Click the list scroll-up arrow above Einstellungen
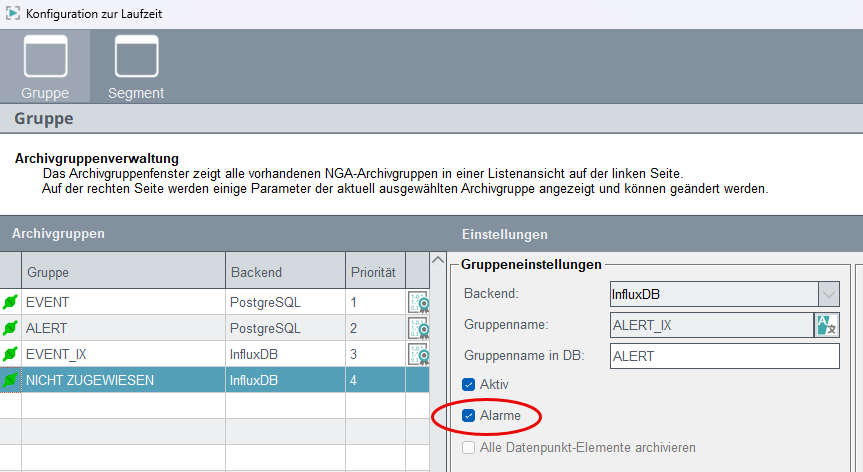Image resolution: width=863 pixels, height=472 pixels. [438, 260]
